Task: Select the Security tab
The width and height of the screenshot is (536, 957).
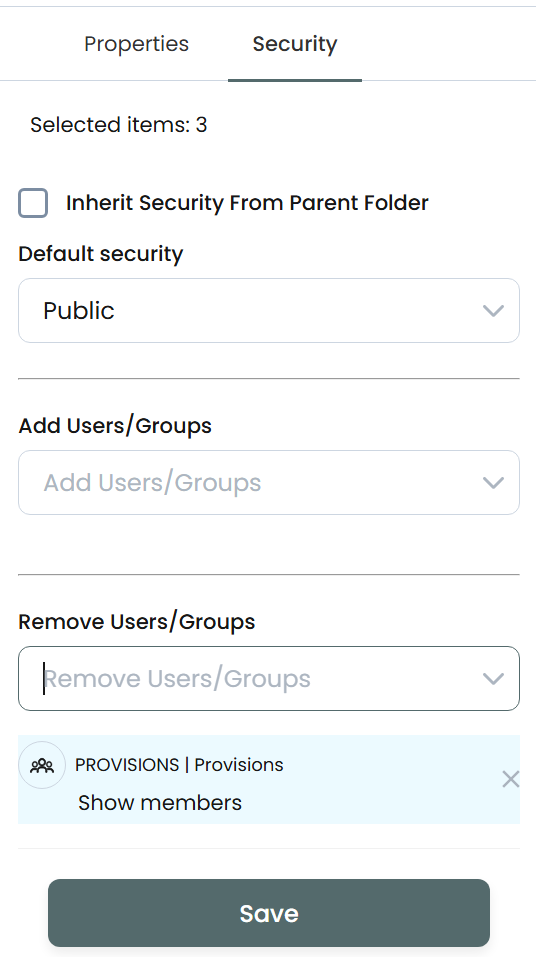Action: 295,44
